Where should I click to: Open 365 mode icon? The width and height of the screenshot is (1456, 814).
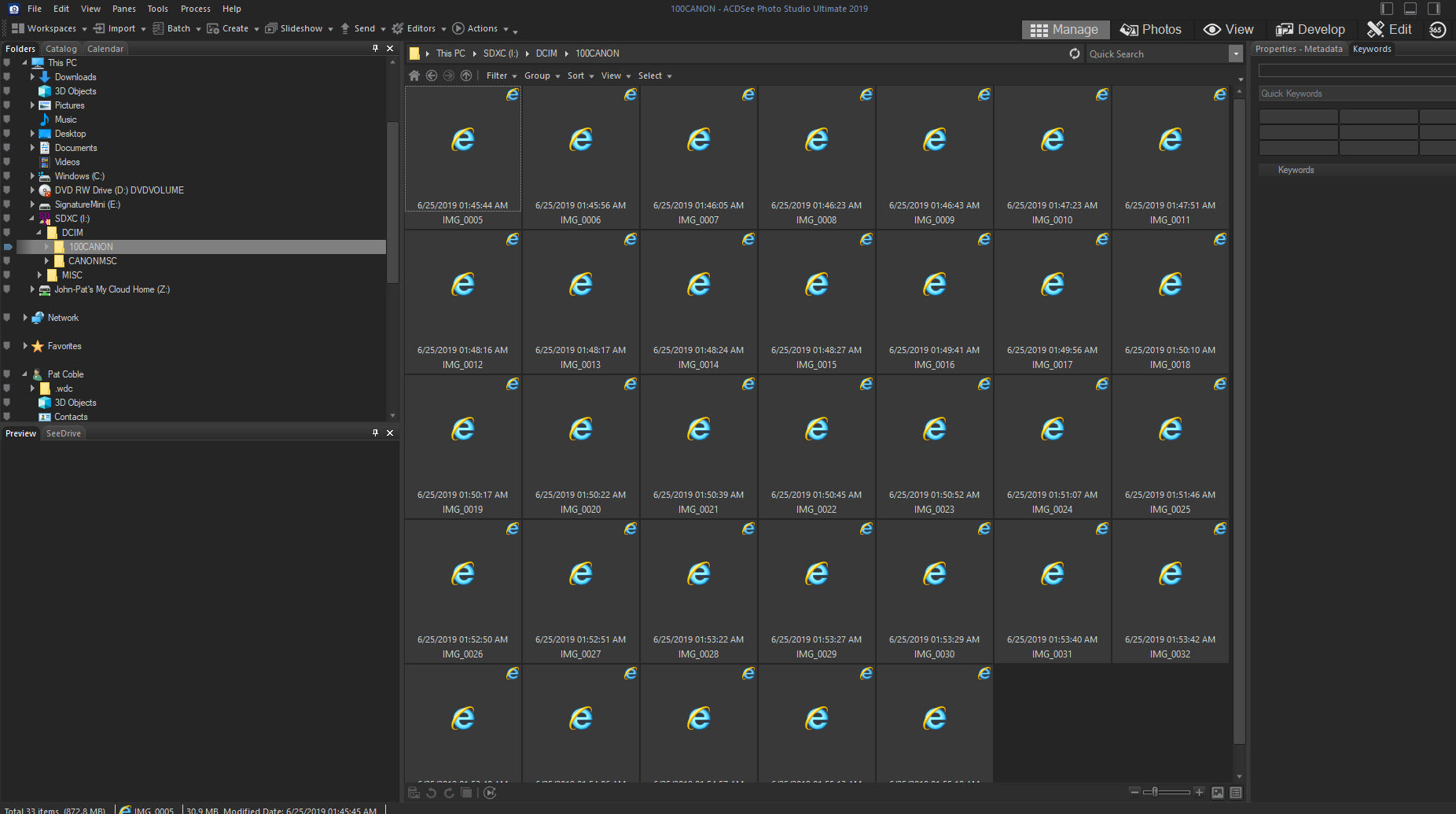coord(1437,29)
